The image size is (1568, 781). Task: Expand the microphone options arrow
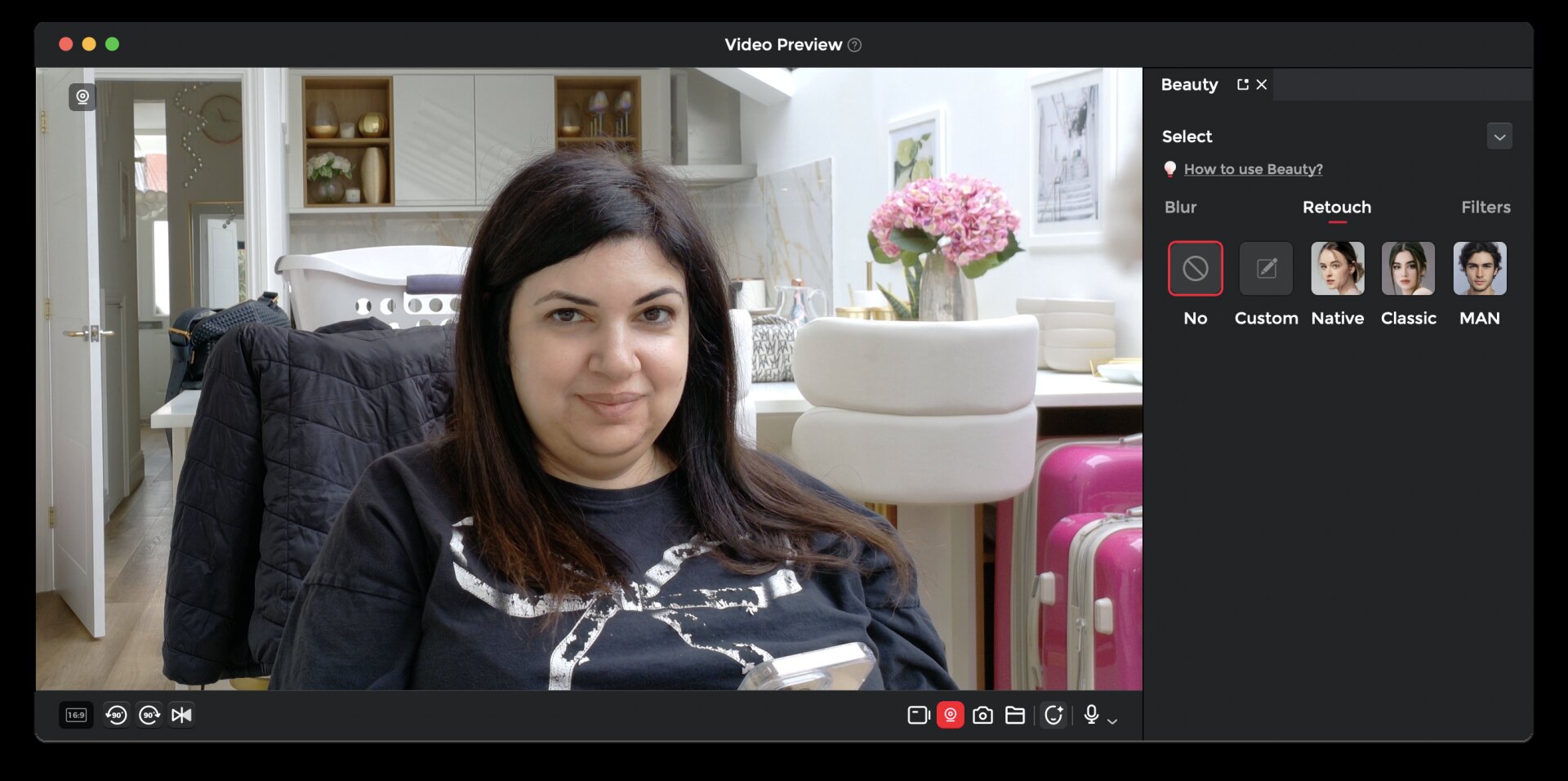tap(1112, 721)
